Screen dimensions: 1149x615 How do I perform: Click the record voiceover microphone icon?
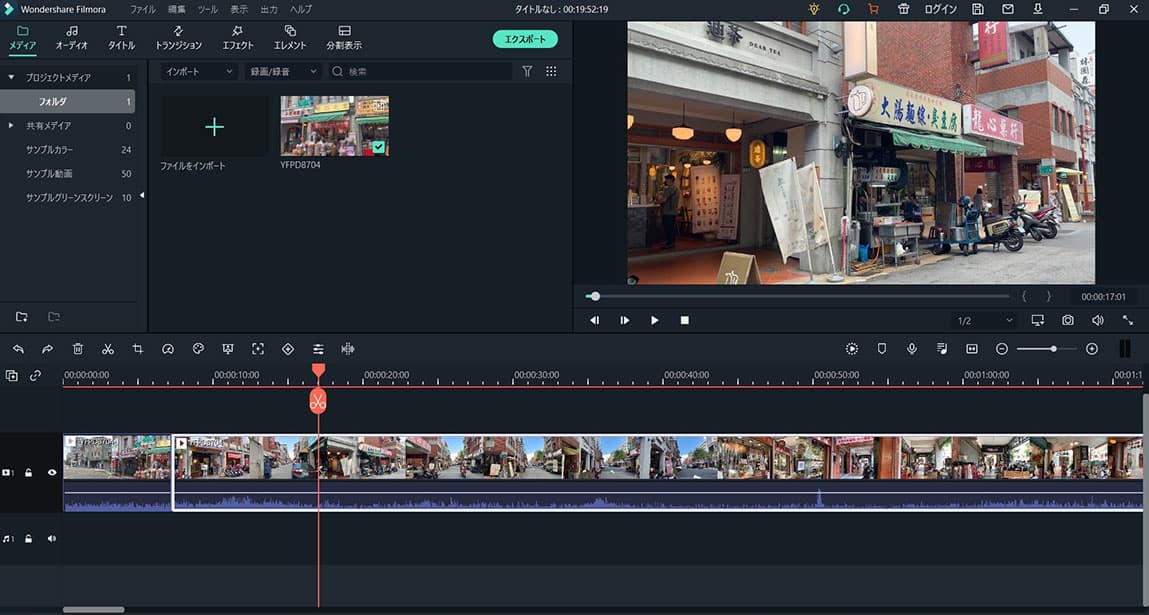click(912, 349)
